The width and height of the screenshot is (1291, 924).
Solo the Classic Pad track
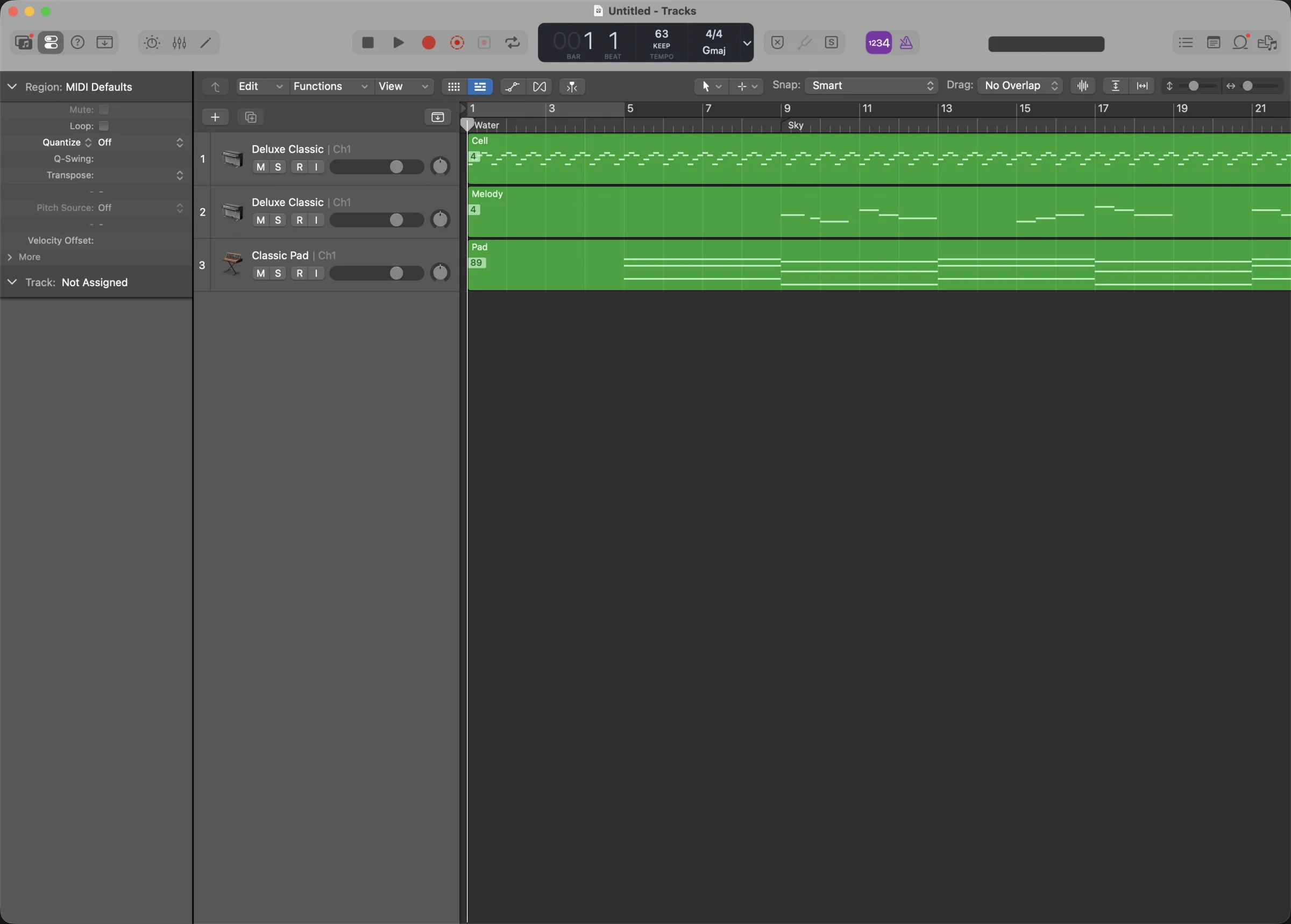point(278,273)
